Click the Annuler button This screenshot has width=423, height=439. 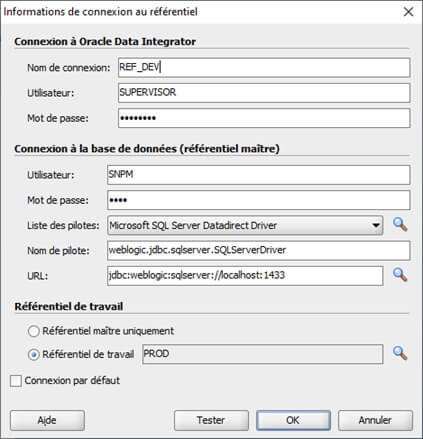(x=375, y=420)
